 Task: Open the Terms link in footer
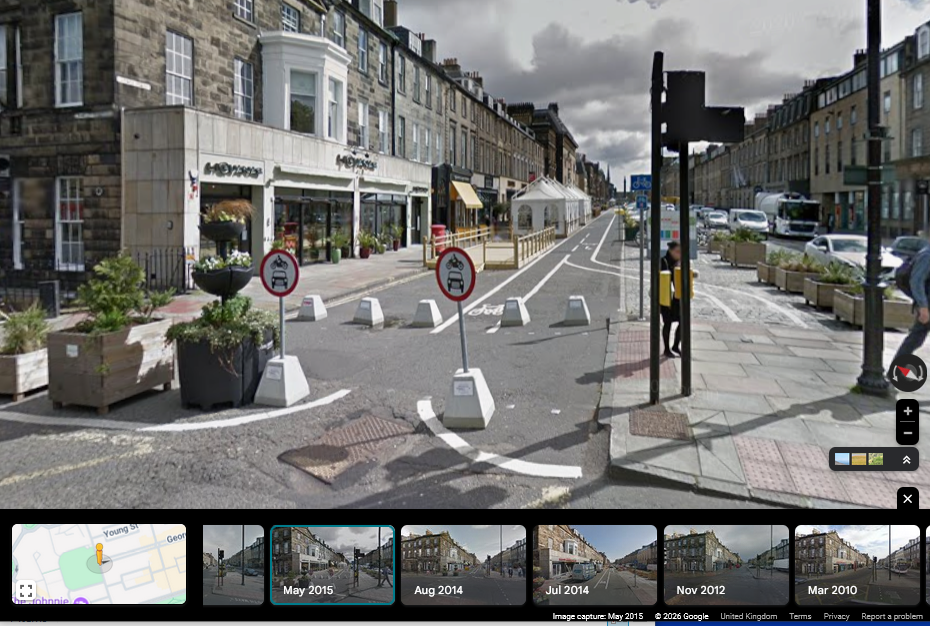(x=800, y=616)
